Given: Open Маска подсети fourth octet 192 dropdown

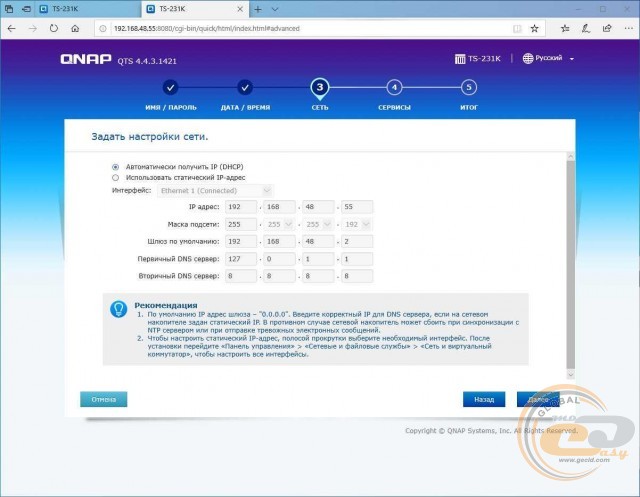Looking at the screenshot, I should pyautogui.click(x=357, y=224).
